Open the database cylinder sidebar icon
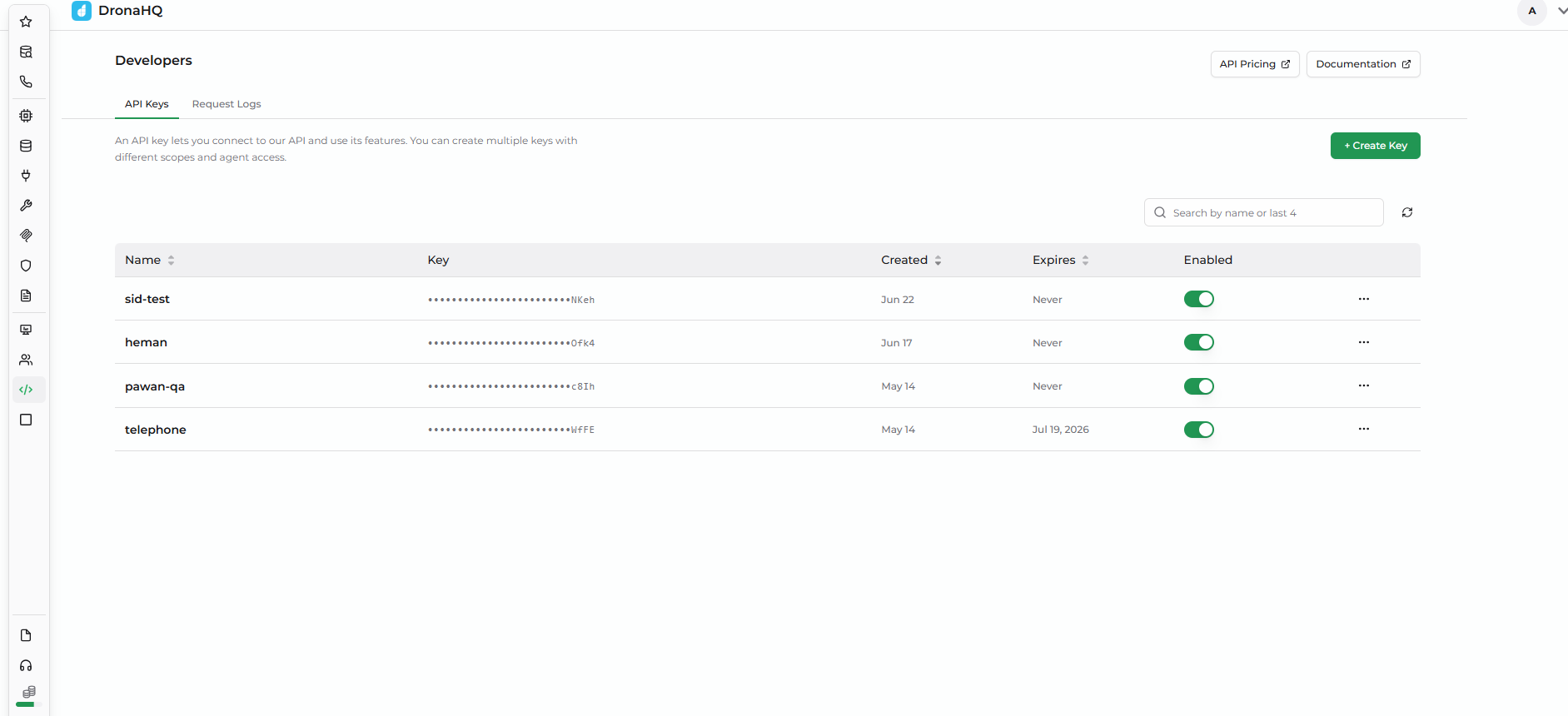Image resolution: width=1568 pixels, height=716 pixels. (x=26, y=146)
